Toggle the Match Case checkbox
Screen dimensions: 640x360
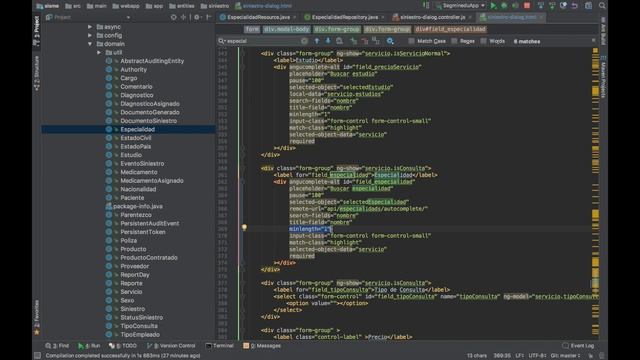tap(411, 41)
